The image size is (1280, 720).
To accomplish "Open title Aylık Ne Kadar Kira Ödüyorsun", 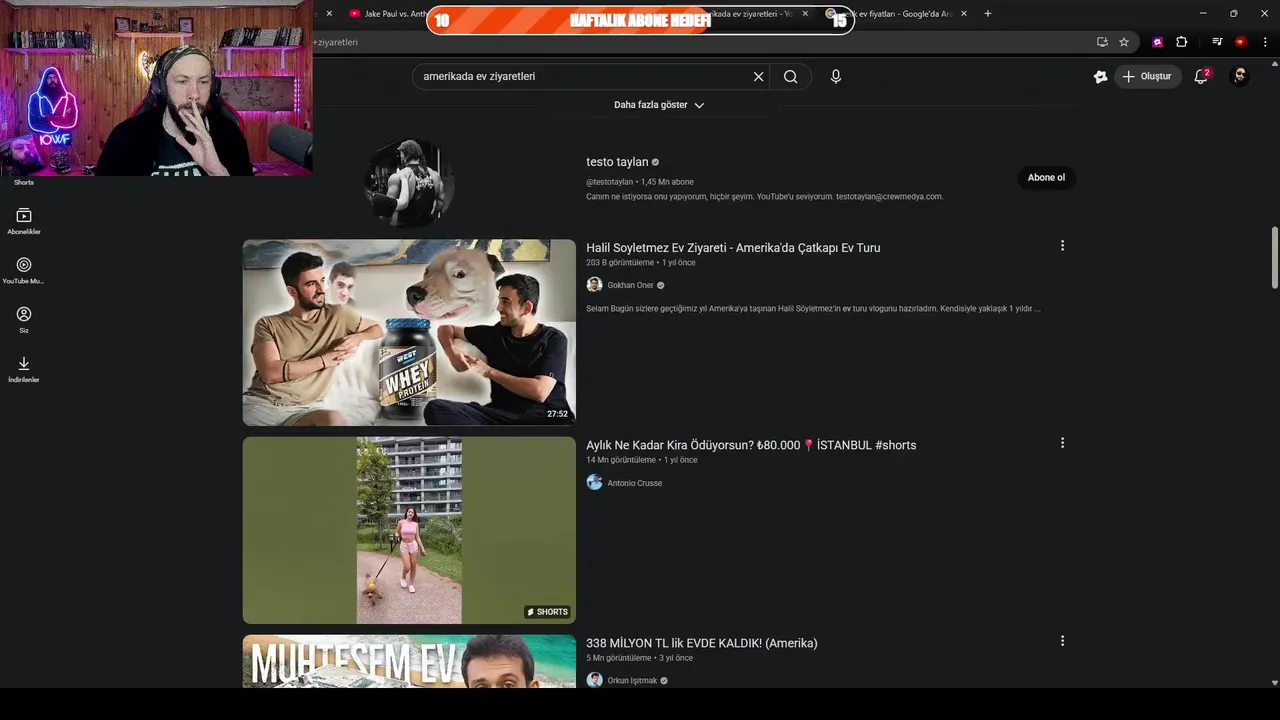I will click(x=751, y=445).
